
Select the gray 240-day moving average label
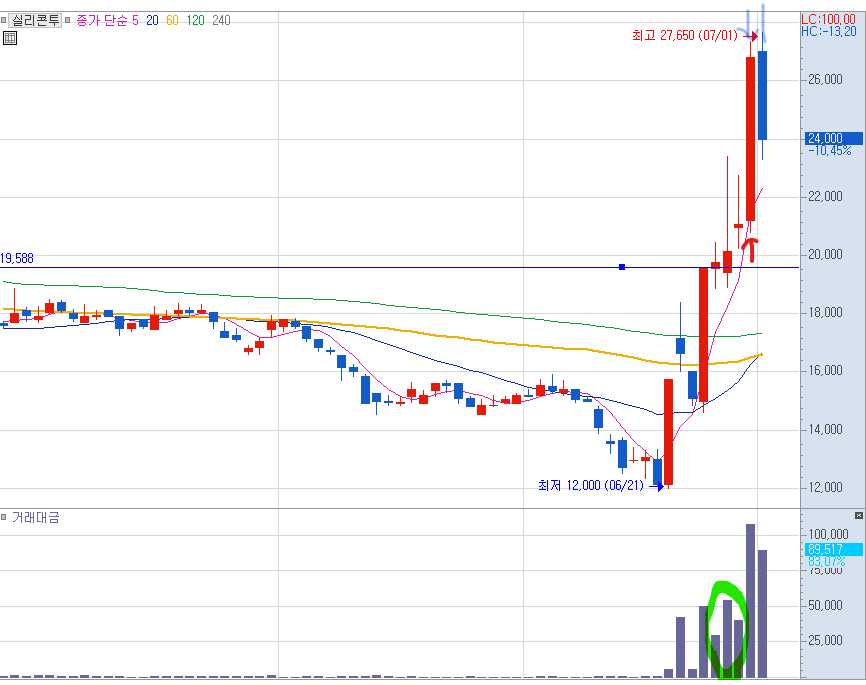coord(221,20)
